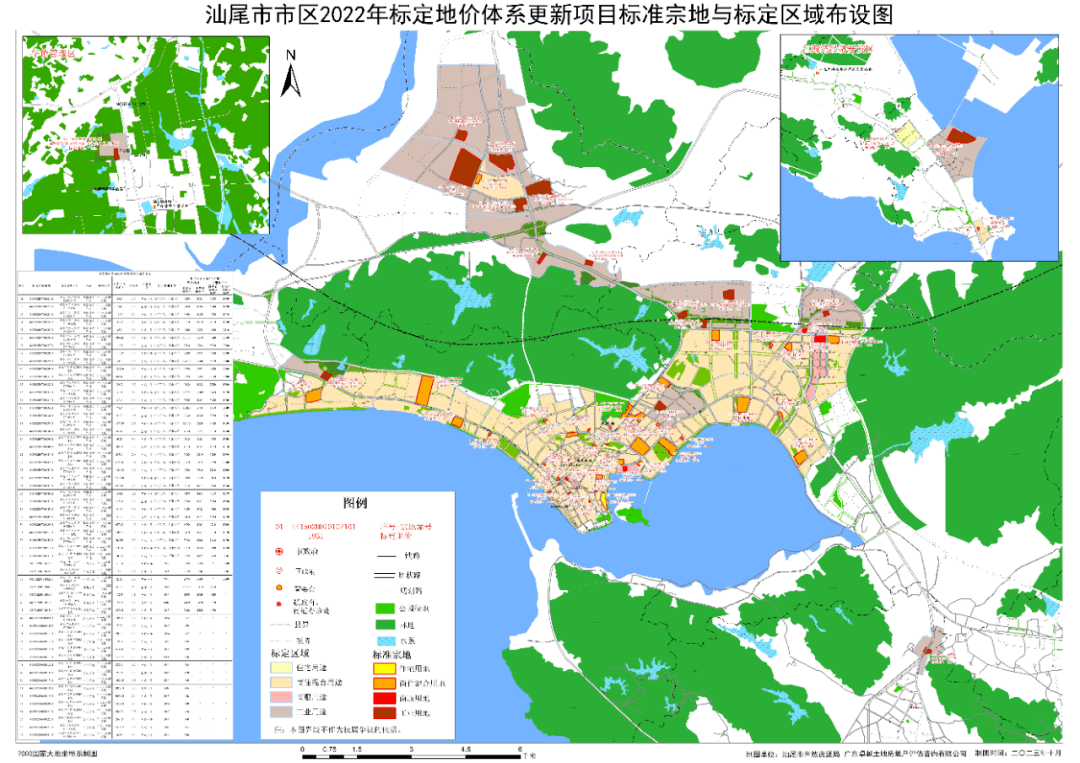Click the 管委会 orange dot legend symbol
Image resolution: width=1080 pixels, height=763 pixels.
(x=279, y=588)
